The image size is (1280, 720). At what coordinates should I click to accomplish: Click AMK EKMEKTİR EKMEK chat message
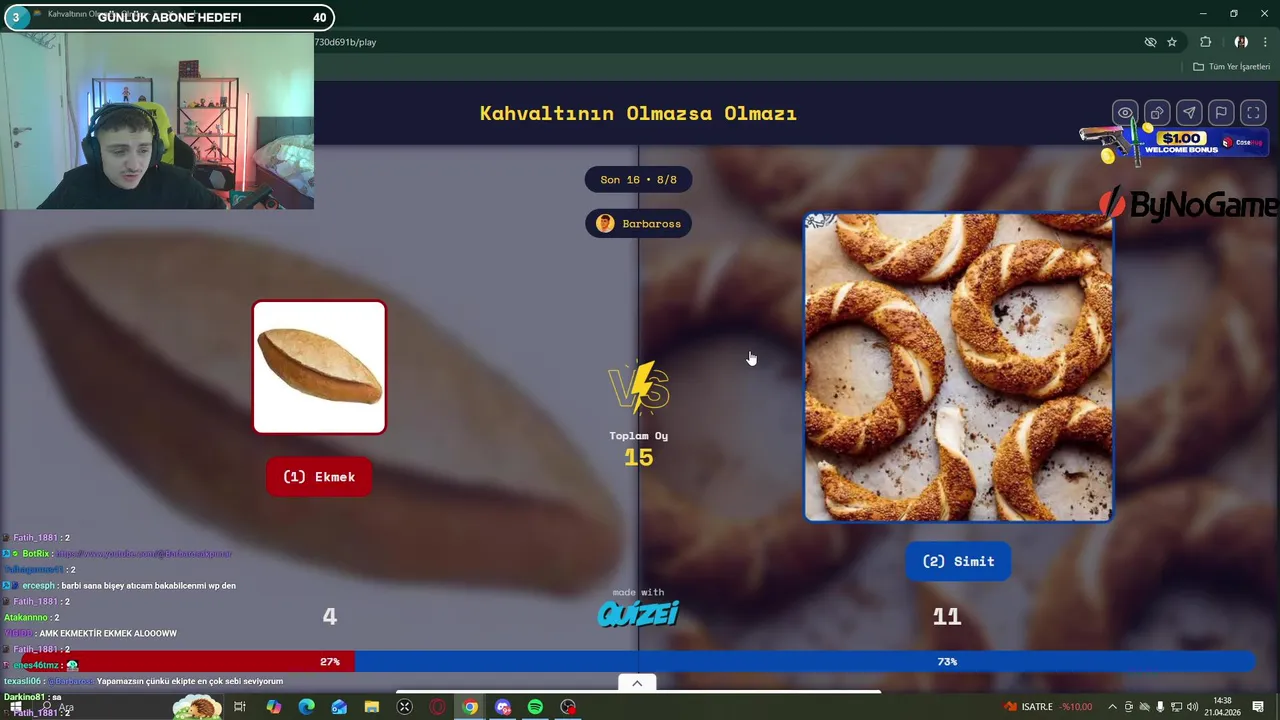coord(91,633)
